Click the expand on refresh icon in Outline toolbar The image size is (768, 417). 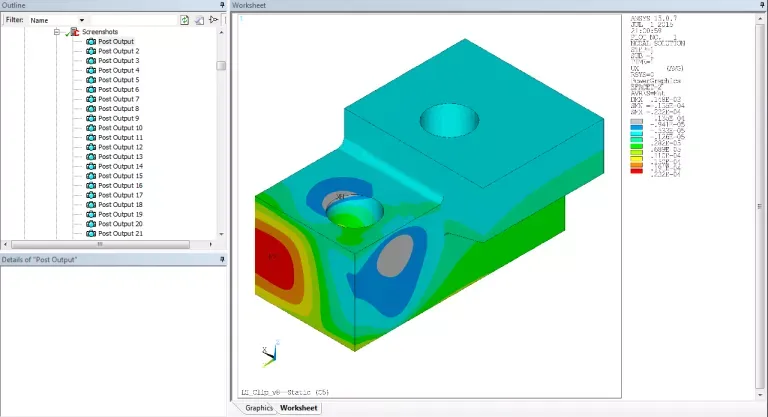click(214, 20)
